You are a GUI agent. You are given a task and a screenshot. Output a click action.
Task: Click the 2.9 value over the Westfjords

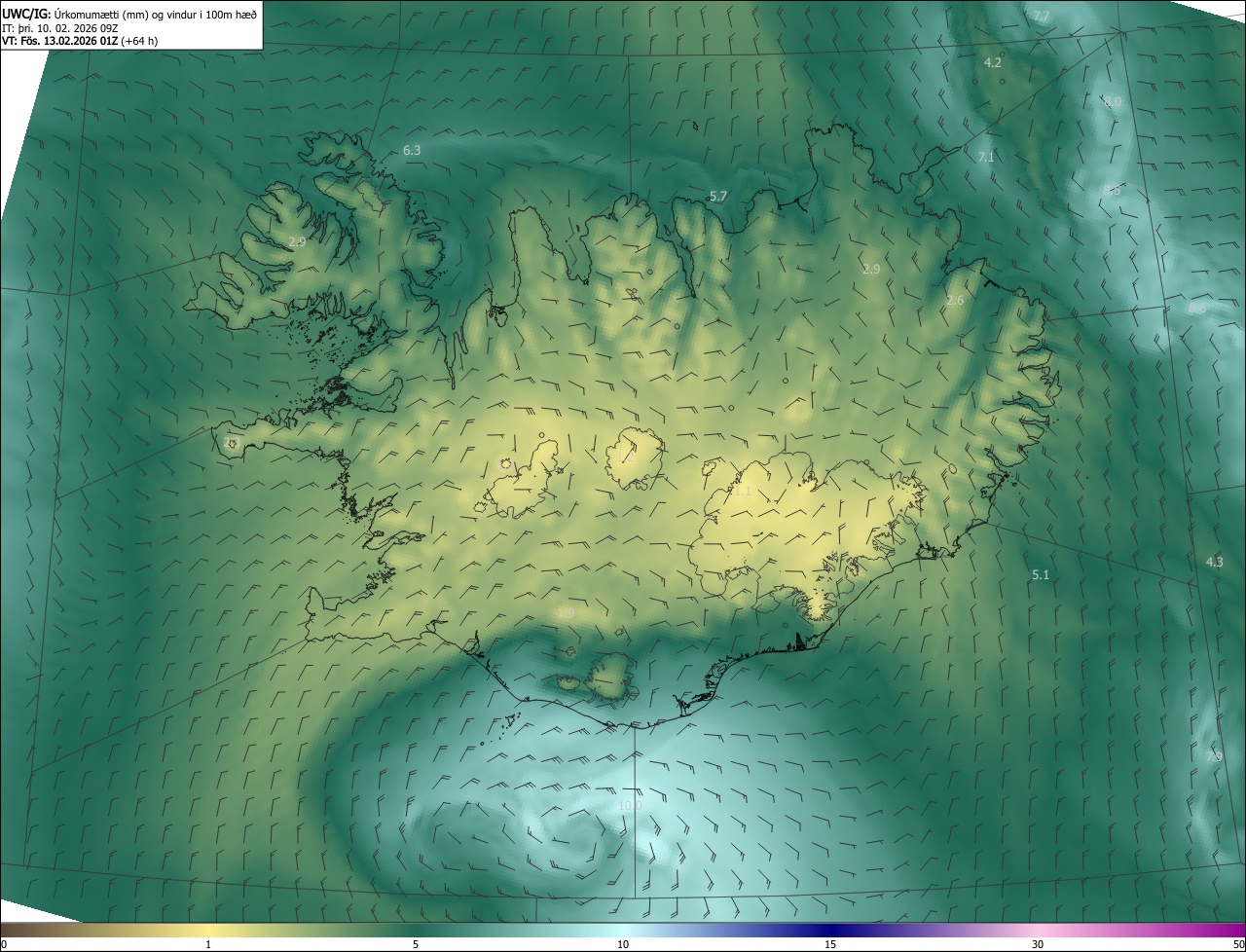tap(298, 241)
